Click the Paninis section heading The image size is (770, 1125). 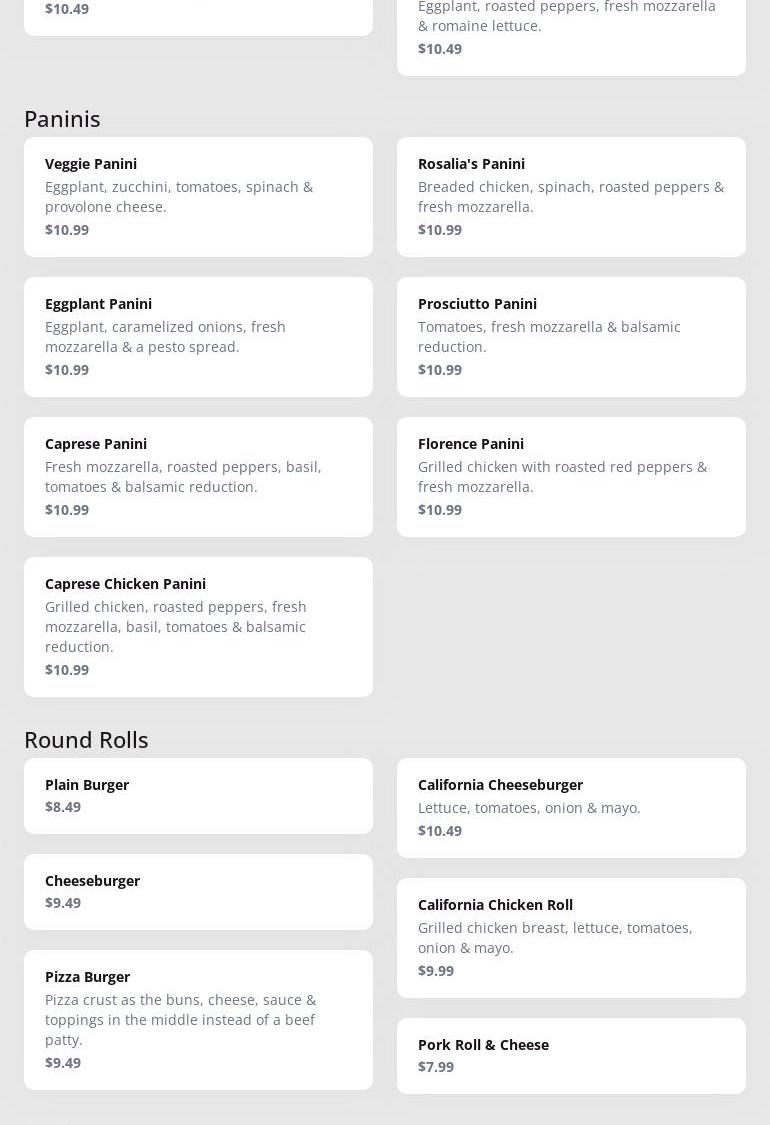point(62,118)
